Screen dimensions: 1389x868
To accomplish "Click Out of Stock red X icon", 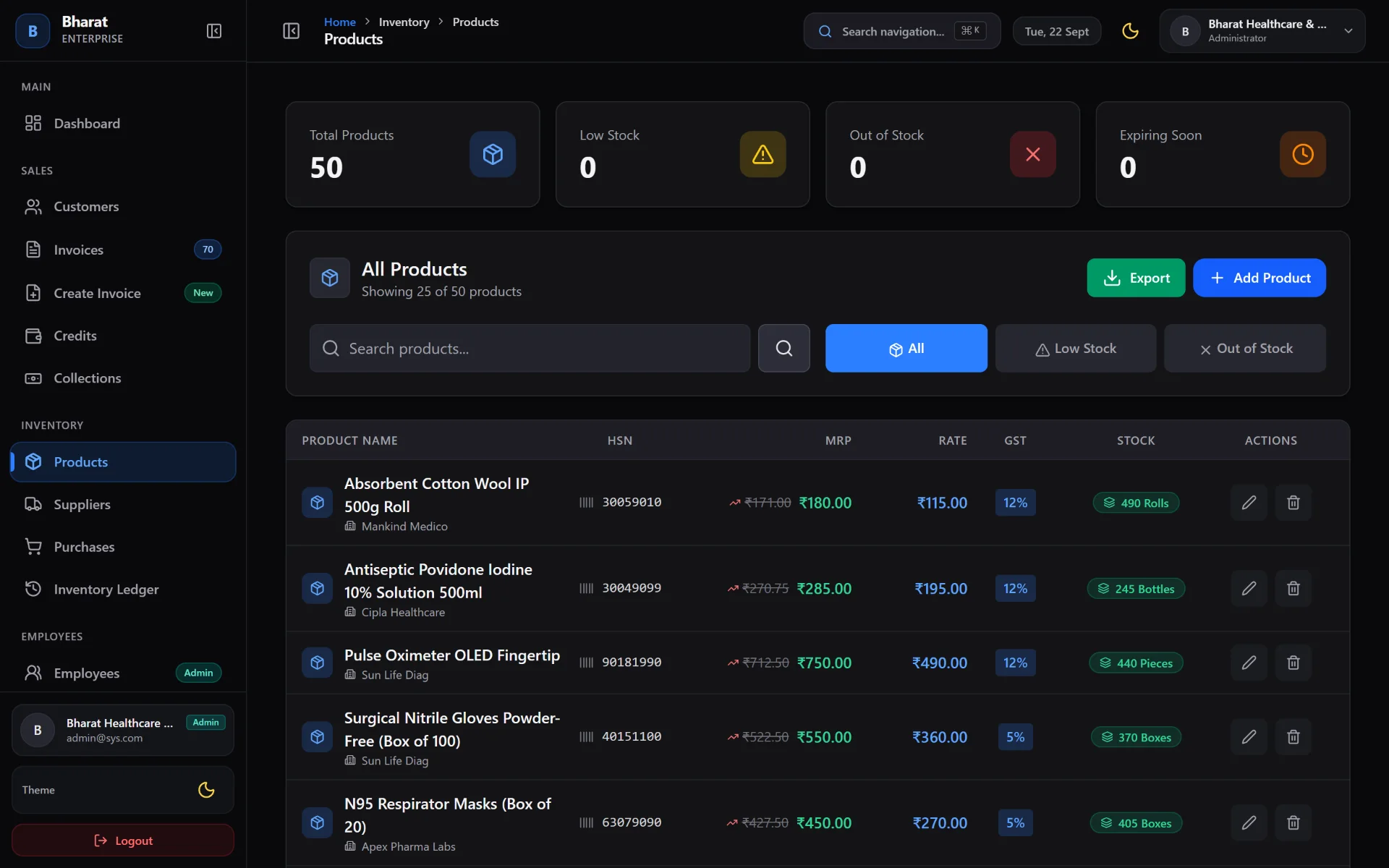I will (1033, 154).
